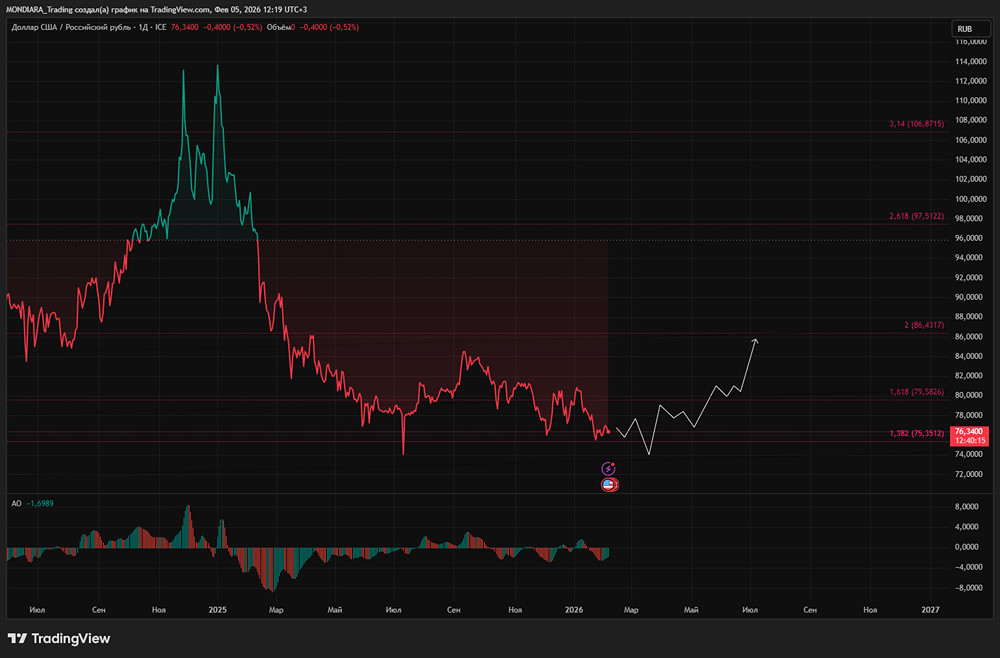Click the 78,0000 price scale label
This screenshot has height=658, width=1000.
[971, 415]
